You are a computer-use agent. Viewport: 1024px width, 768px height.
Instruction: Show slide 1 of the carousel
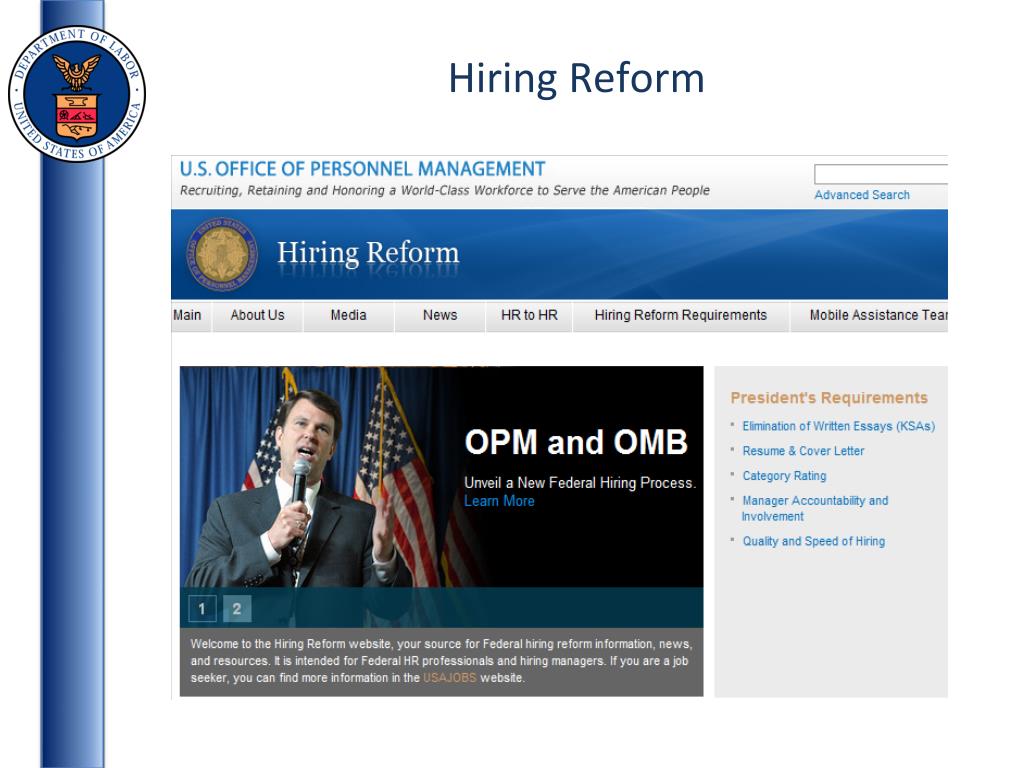coord(202,609)
